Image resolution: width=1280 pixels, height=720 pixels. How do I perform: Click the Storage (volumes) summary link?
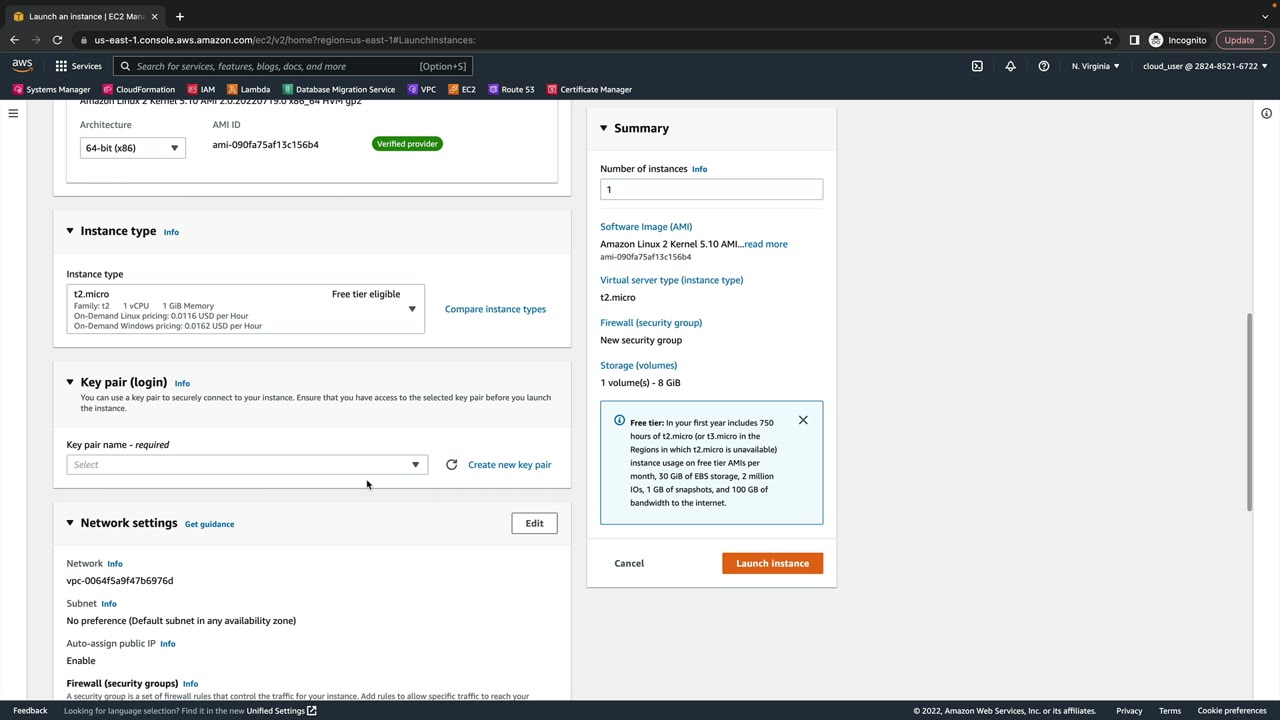pos(638,366)
